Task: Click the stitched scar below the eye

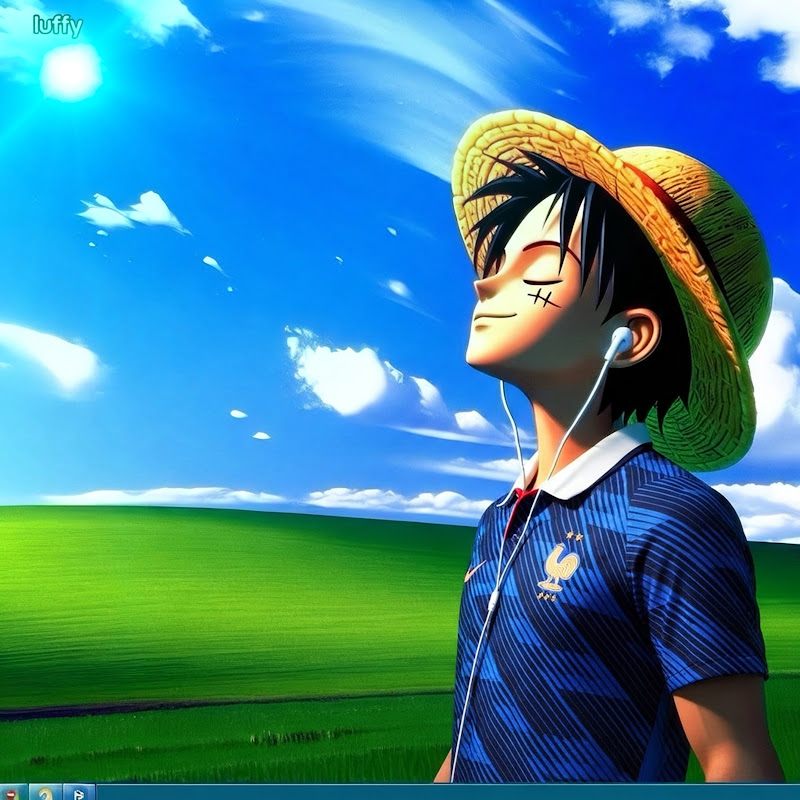Action: tap(544, 298)
